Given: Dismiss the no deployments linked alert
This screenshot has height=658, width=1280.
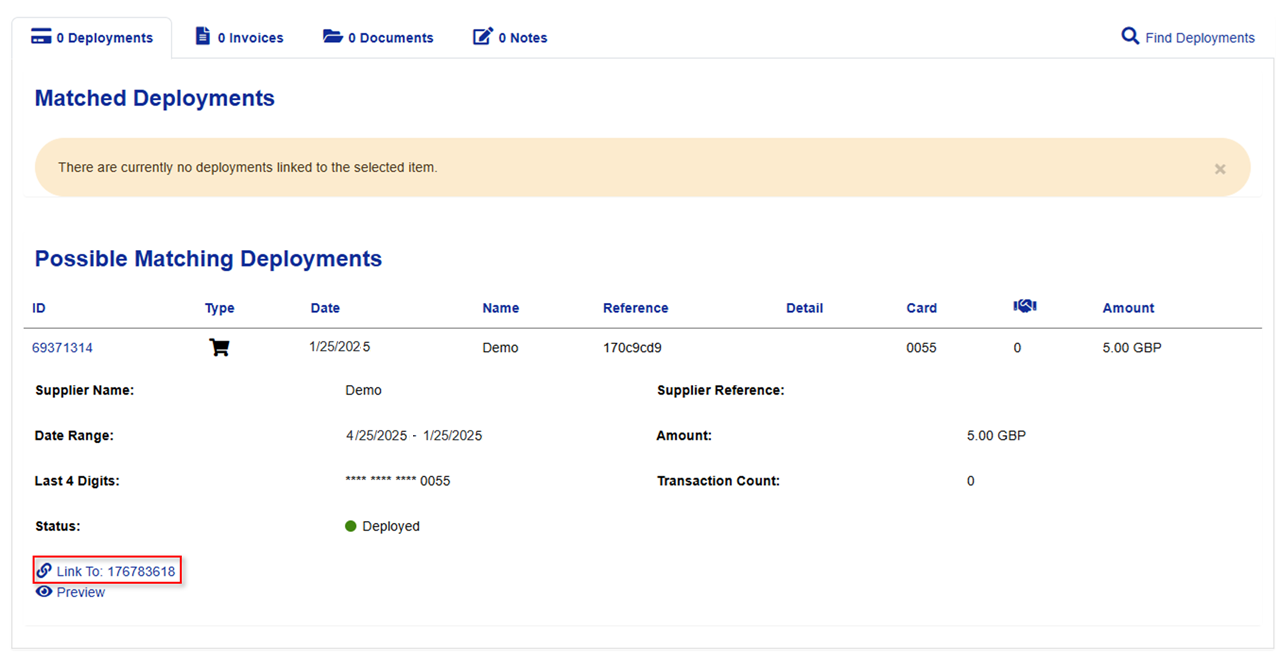Looking at the screenshot, I should pyautogui.click(x=1220, y=169).
